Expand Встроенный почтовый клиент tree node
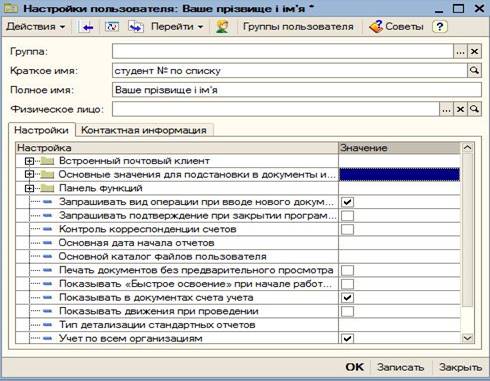490x381 pixels. point(29,161)
